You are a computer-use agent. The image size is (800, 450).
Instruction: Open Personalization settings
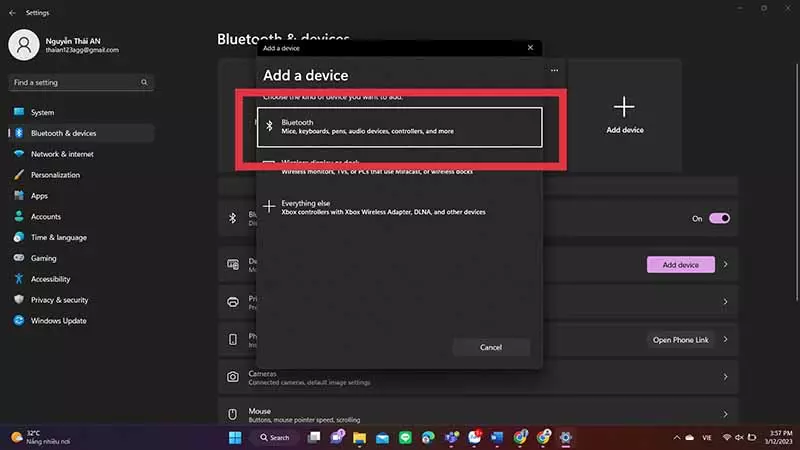(82, 175)
